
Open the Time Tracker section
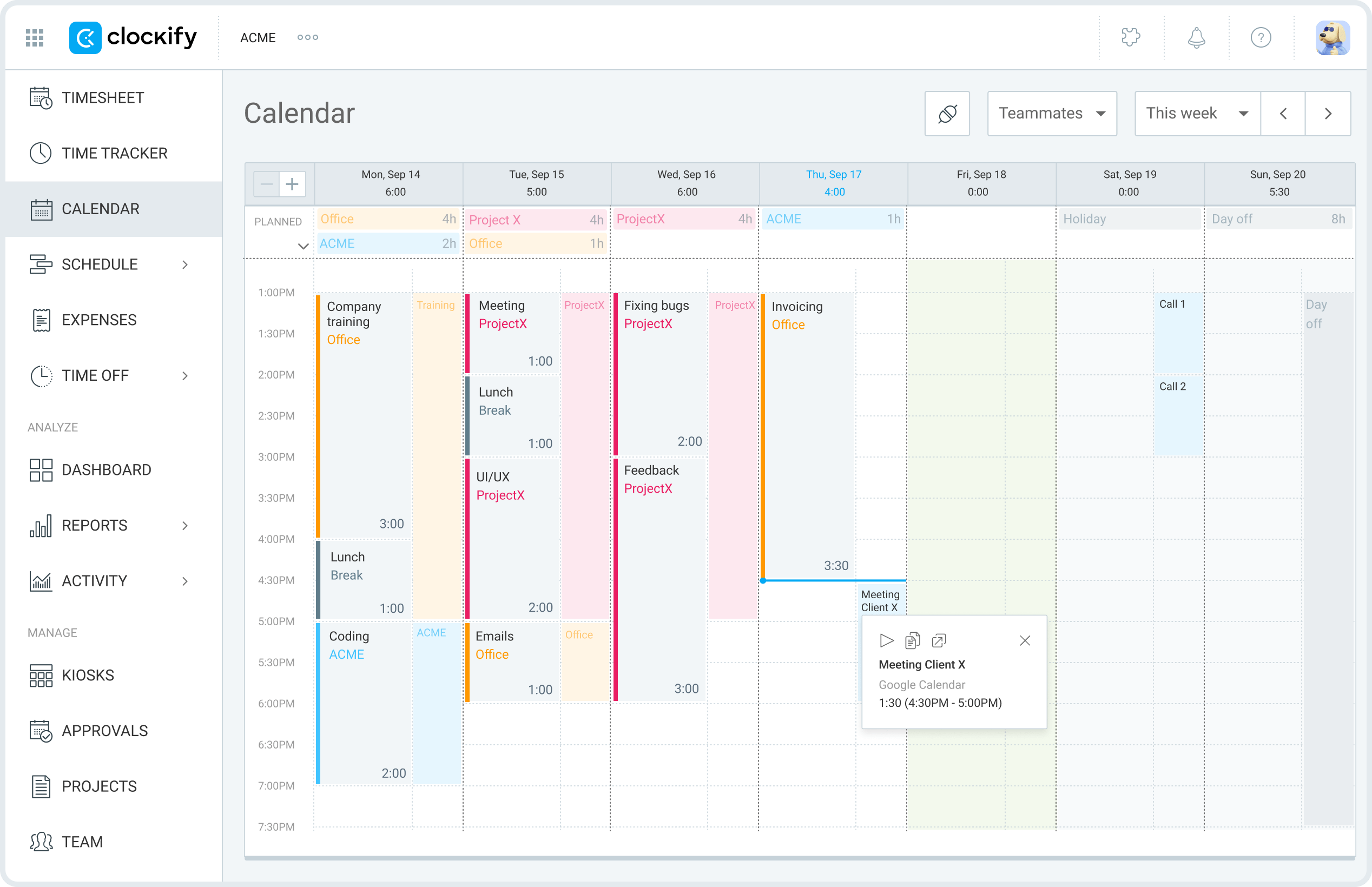click(x=114, y=153)
